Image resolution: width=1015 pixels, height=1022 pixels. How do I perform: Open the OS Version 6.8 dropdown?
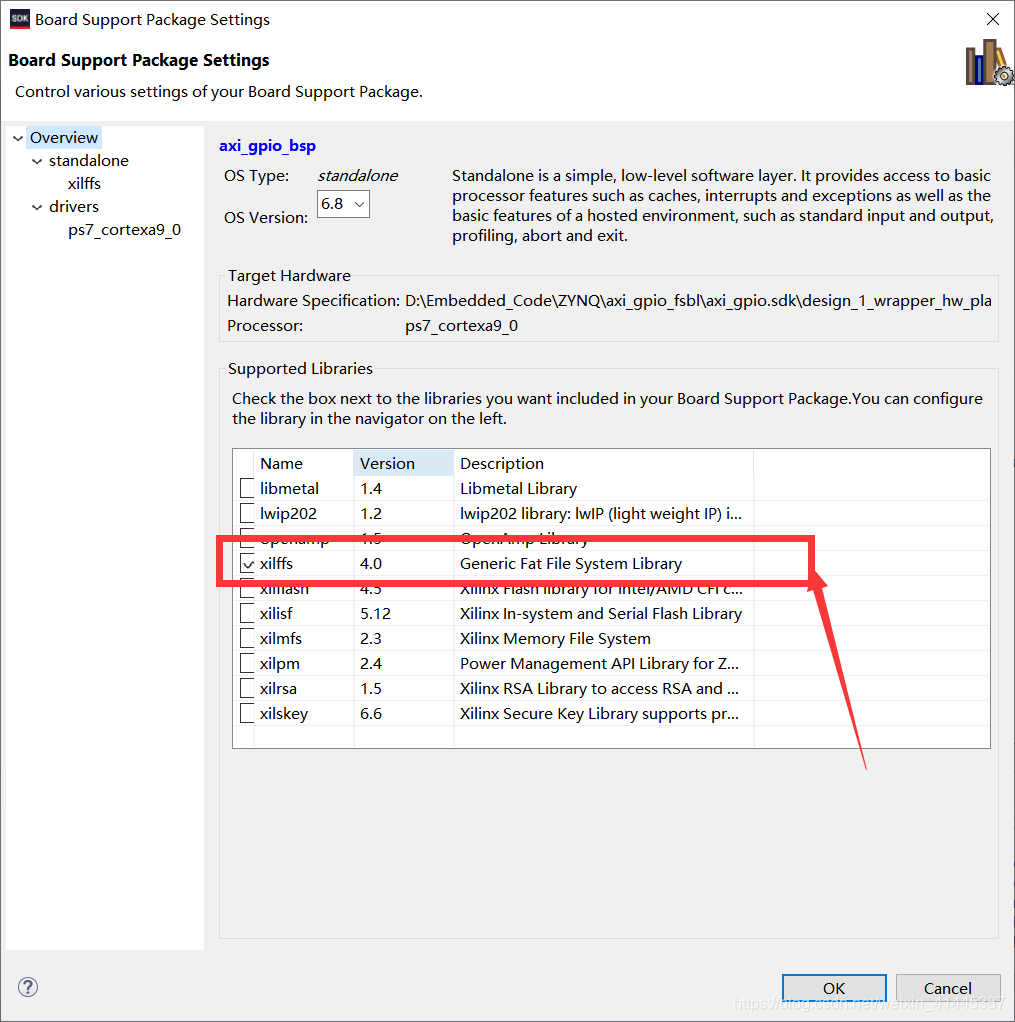[344, 204]
